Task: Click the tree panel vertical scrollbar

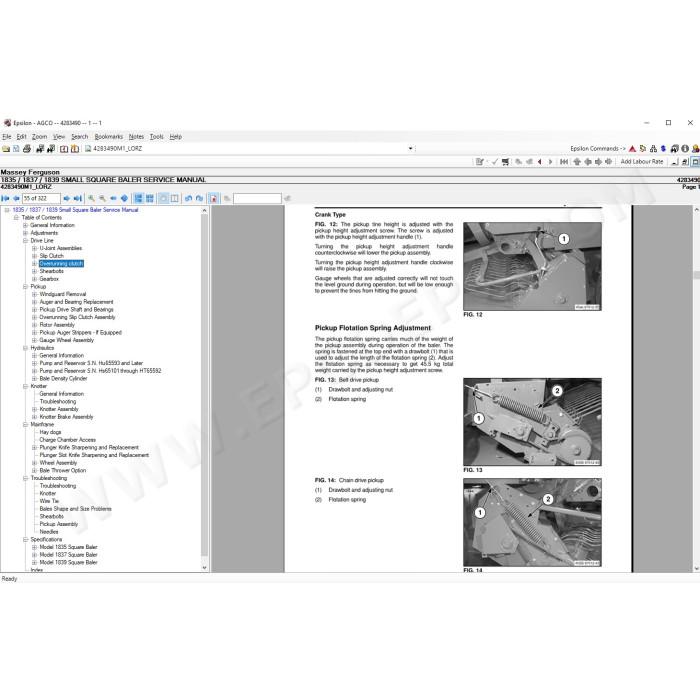Action: pos(204,384)
